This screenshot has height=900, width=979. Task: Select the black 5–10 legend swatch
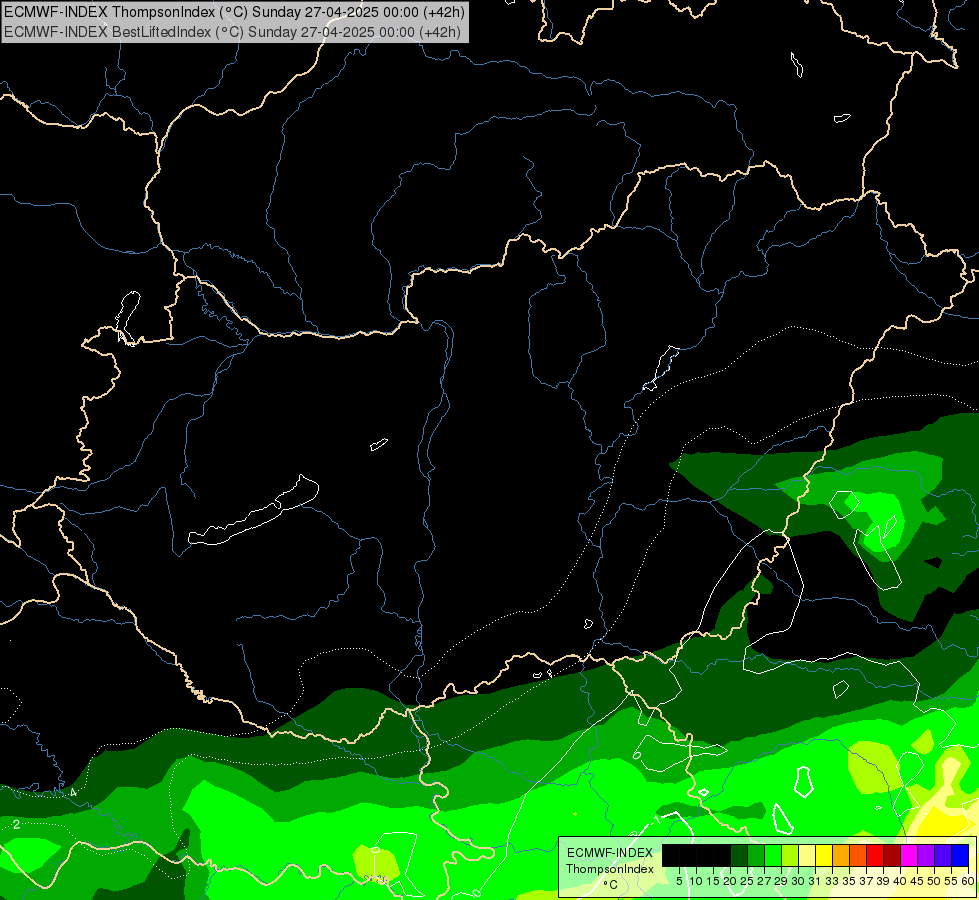687,855
